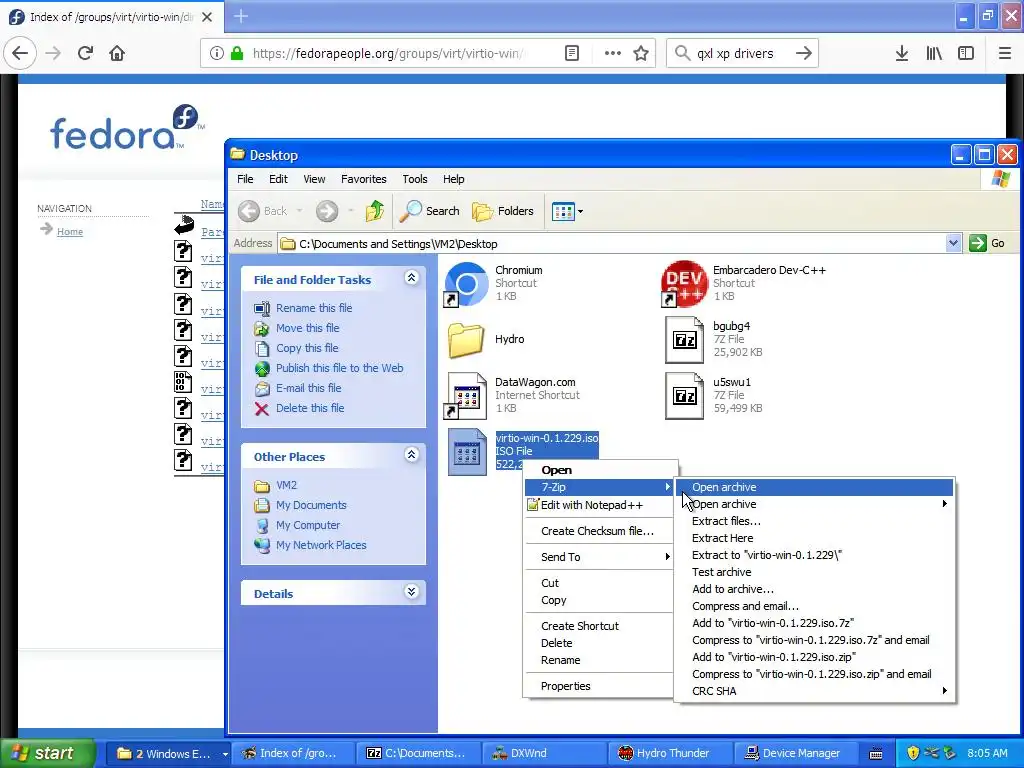Open the Explorer Tools menu
This screenshot has width=1024, height=768.
tap(415, 179)
